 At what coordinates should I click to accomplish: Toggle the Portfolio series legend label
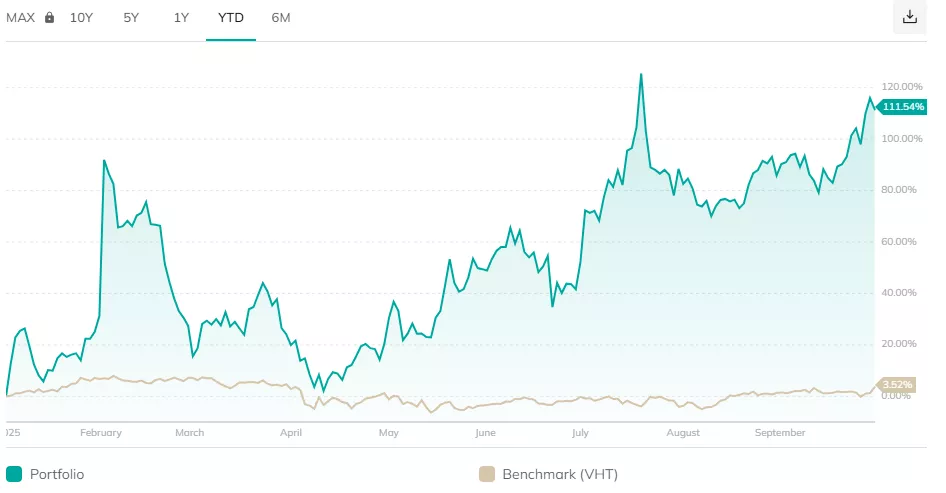[57, 474]
